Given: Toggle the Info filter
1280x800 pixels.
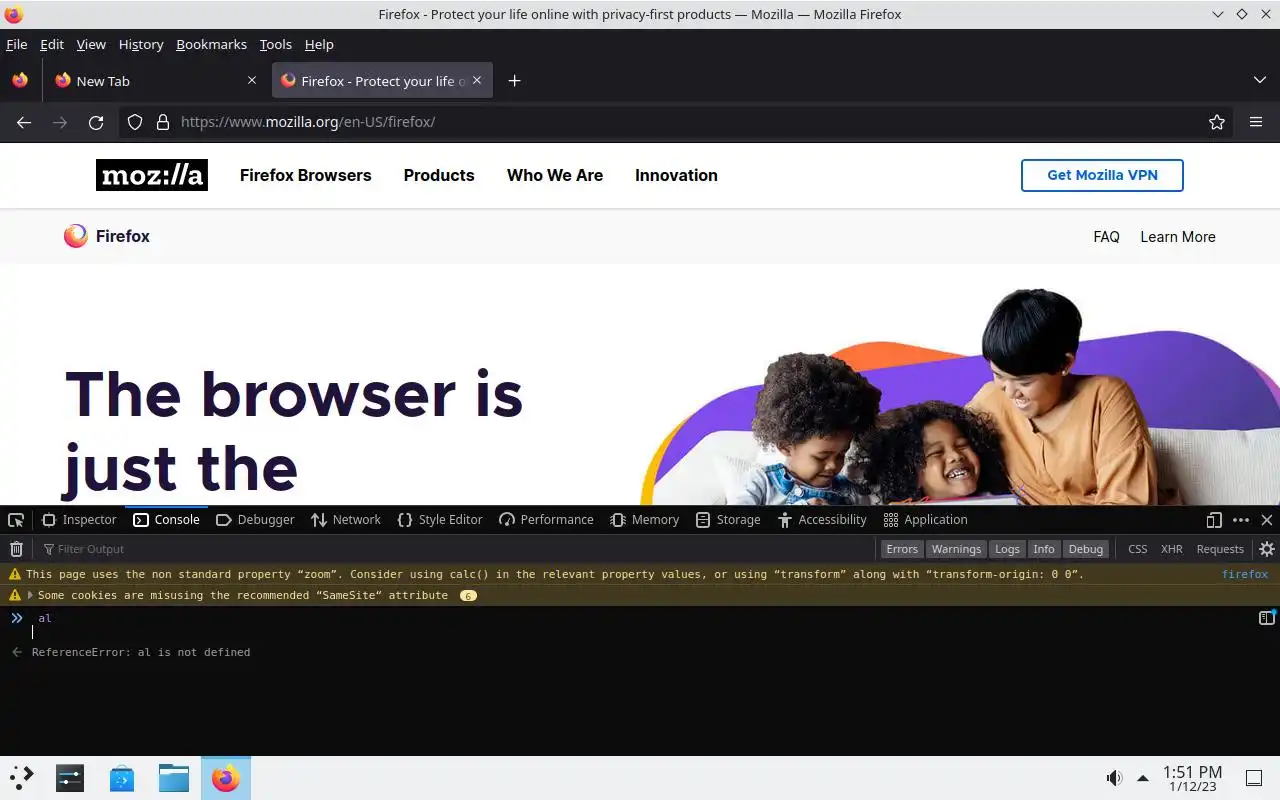Looking at the screenshot, I should [1044, 549].
